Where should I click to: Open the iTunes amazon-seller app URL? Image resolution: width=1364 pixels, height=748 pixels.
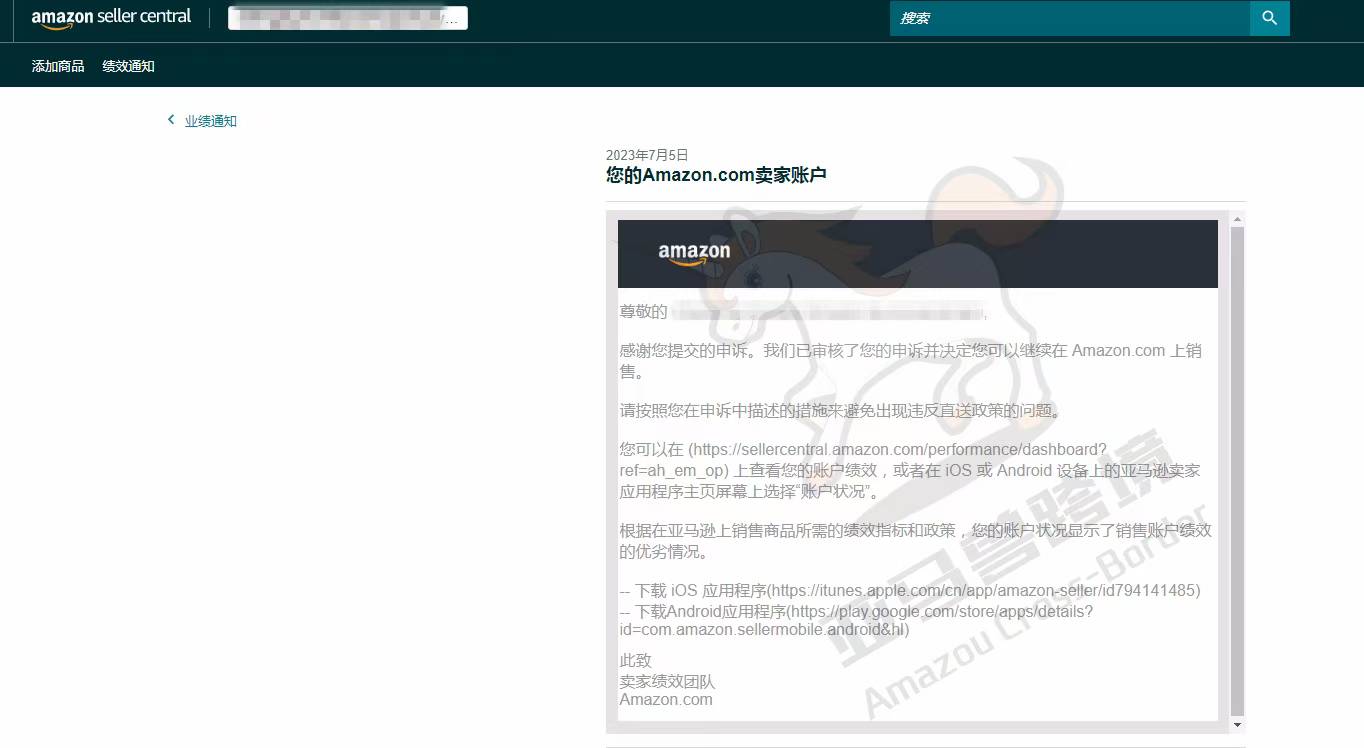click(983, 591)
